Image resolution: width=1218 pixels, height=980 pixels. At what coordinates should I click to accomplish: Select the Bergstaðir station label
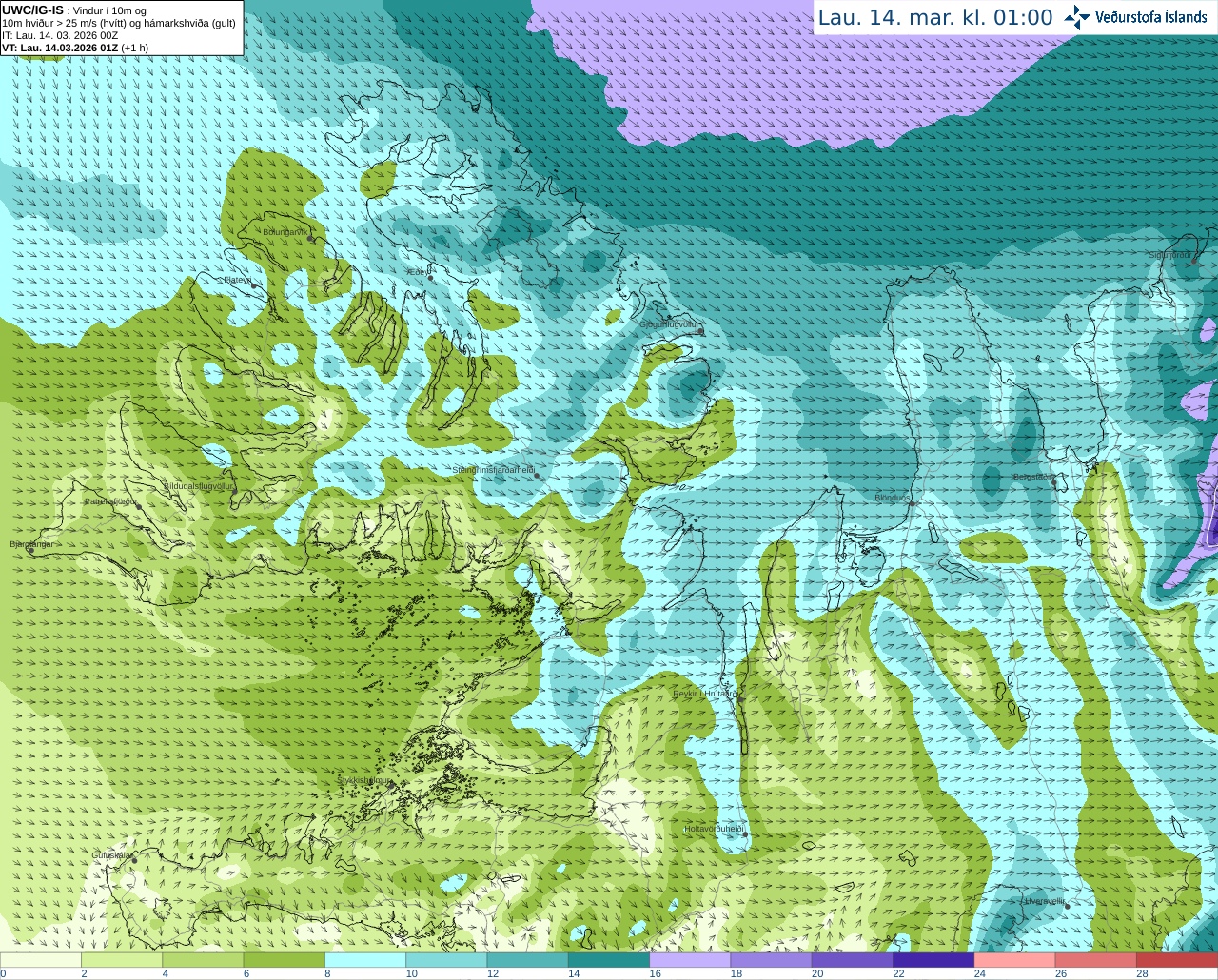coord(1032,477)
